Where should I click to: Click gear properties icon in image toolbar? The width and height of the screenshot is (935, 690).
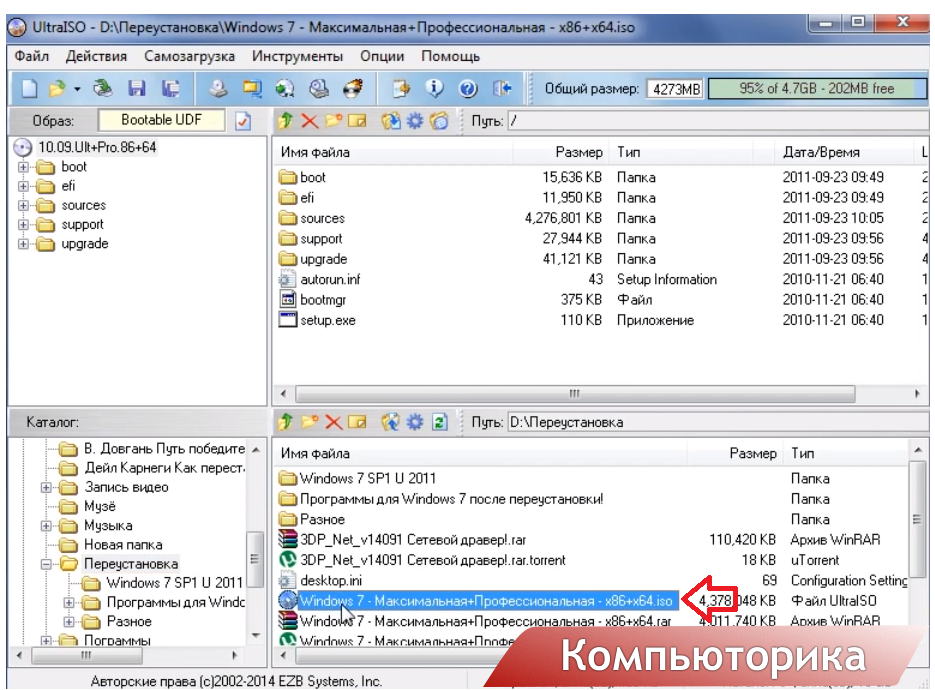point(415,121)
